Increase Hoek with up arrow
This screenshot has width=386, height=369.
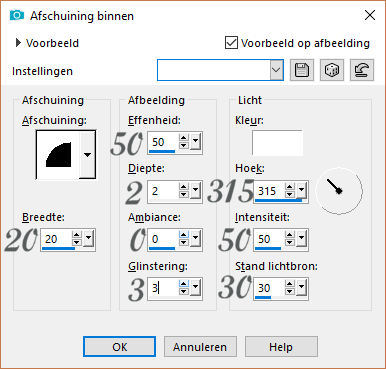[x=289, y=187]
